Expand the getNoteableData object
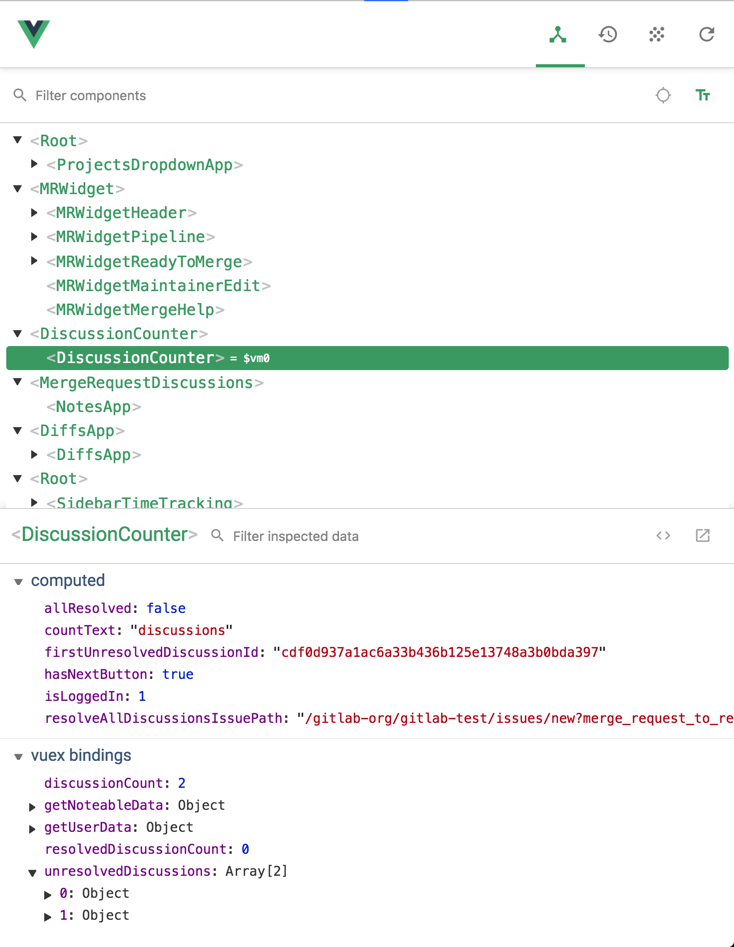Screen dimensions: 734x947 [33, 806]
